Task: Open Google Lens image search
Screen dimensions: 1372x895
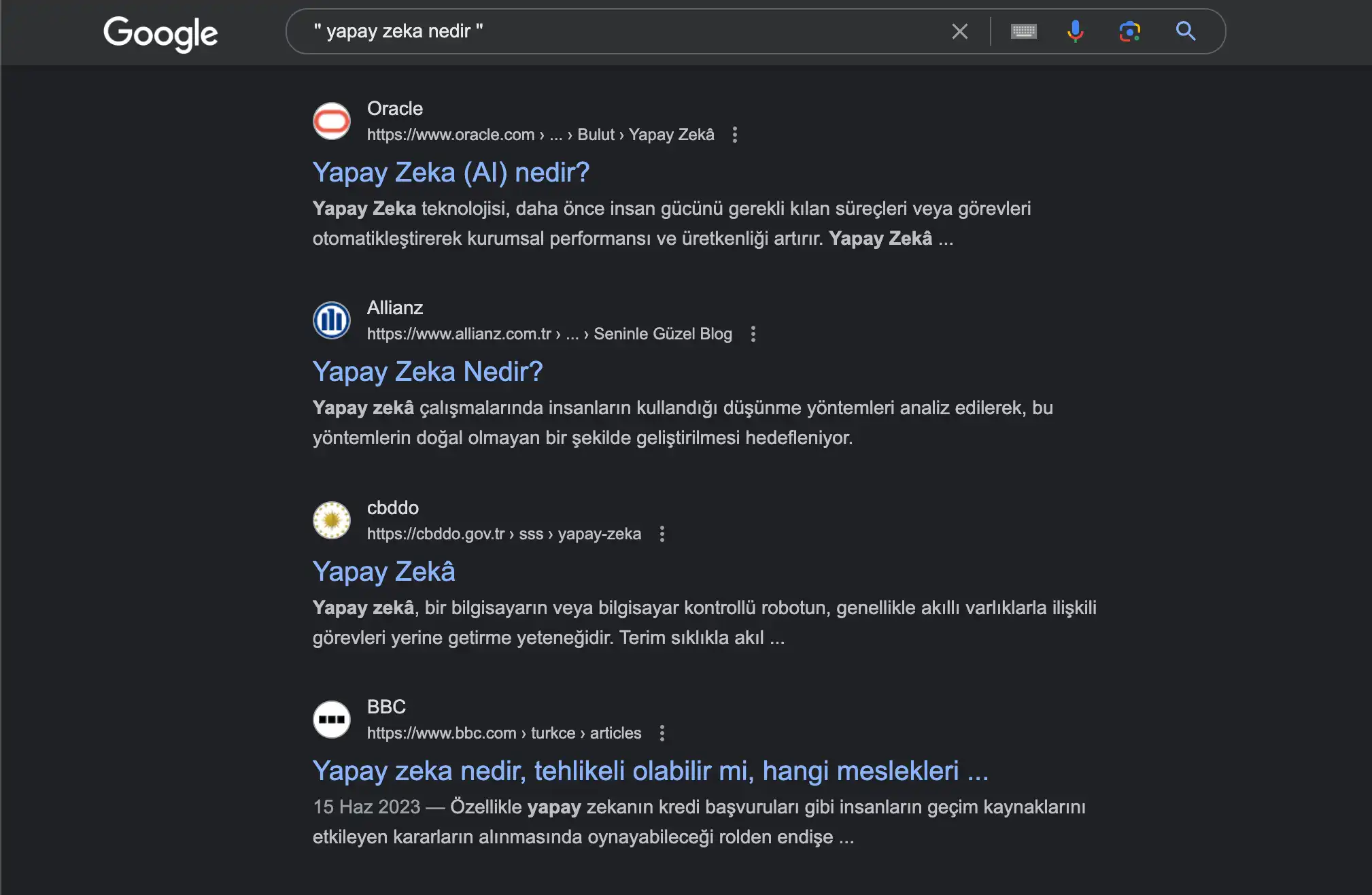Action: point(1129,31)
